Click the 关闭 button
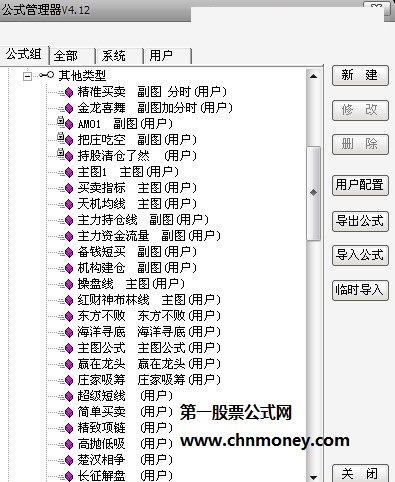 (360, 473)
